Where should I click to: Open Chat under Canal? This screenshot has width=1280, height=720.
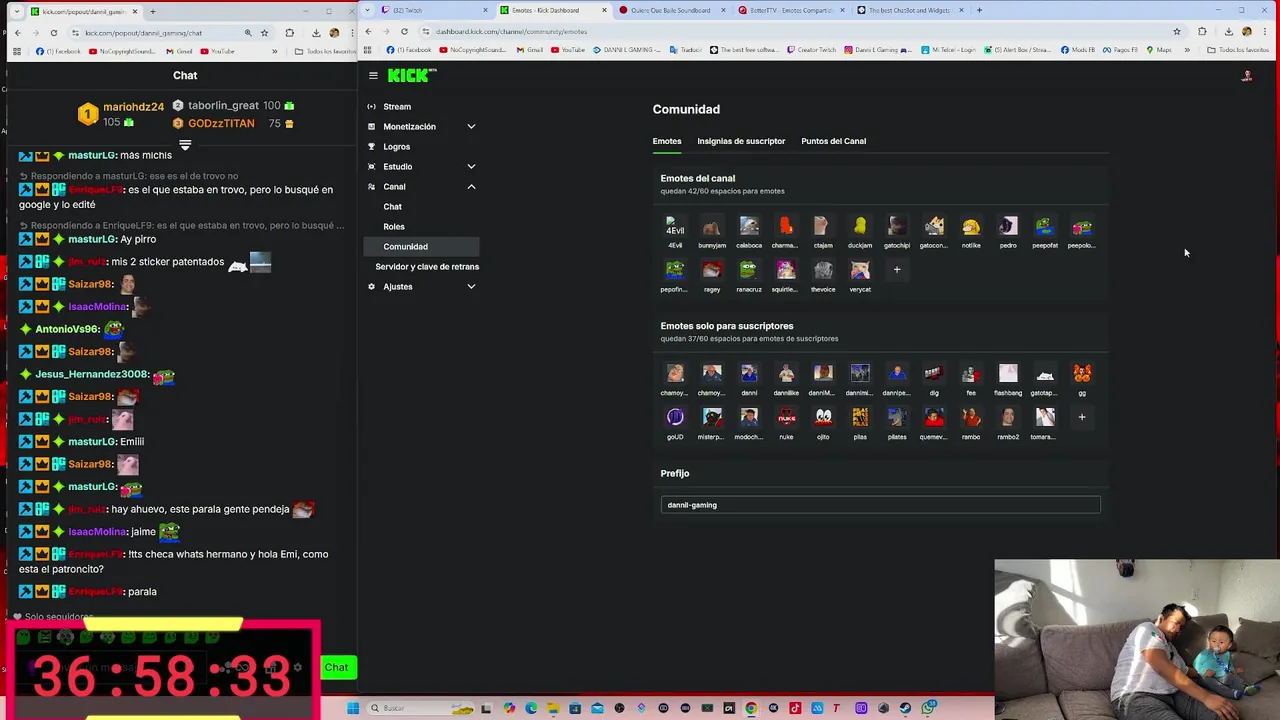coord(393,206)
